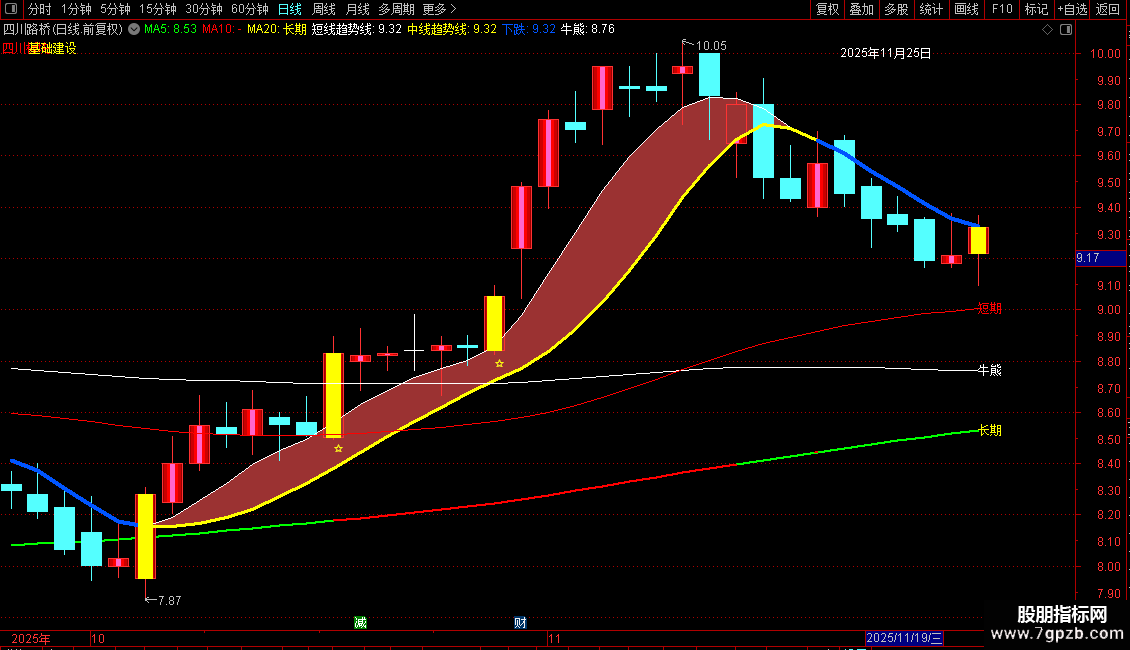1130x650 pixels.
Task: Open the 多周期 multi-period view
Action: coord(396,9)
